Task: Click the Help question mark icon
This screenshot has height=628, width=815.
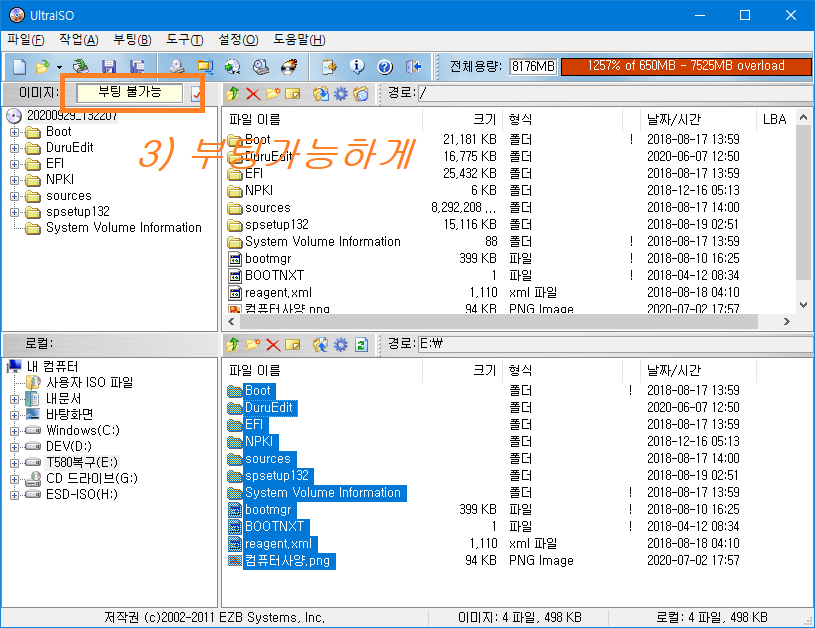Action: click(x=385, y=67)
